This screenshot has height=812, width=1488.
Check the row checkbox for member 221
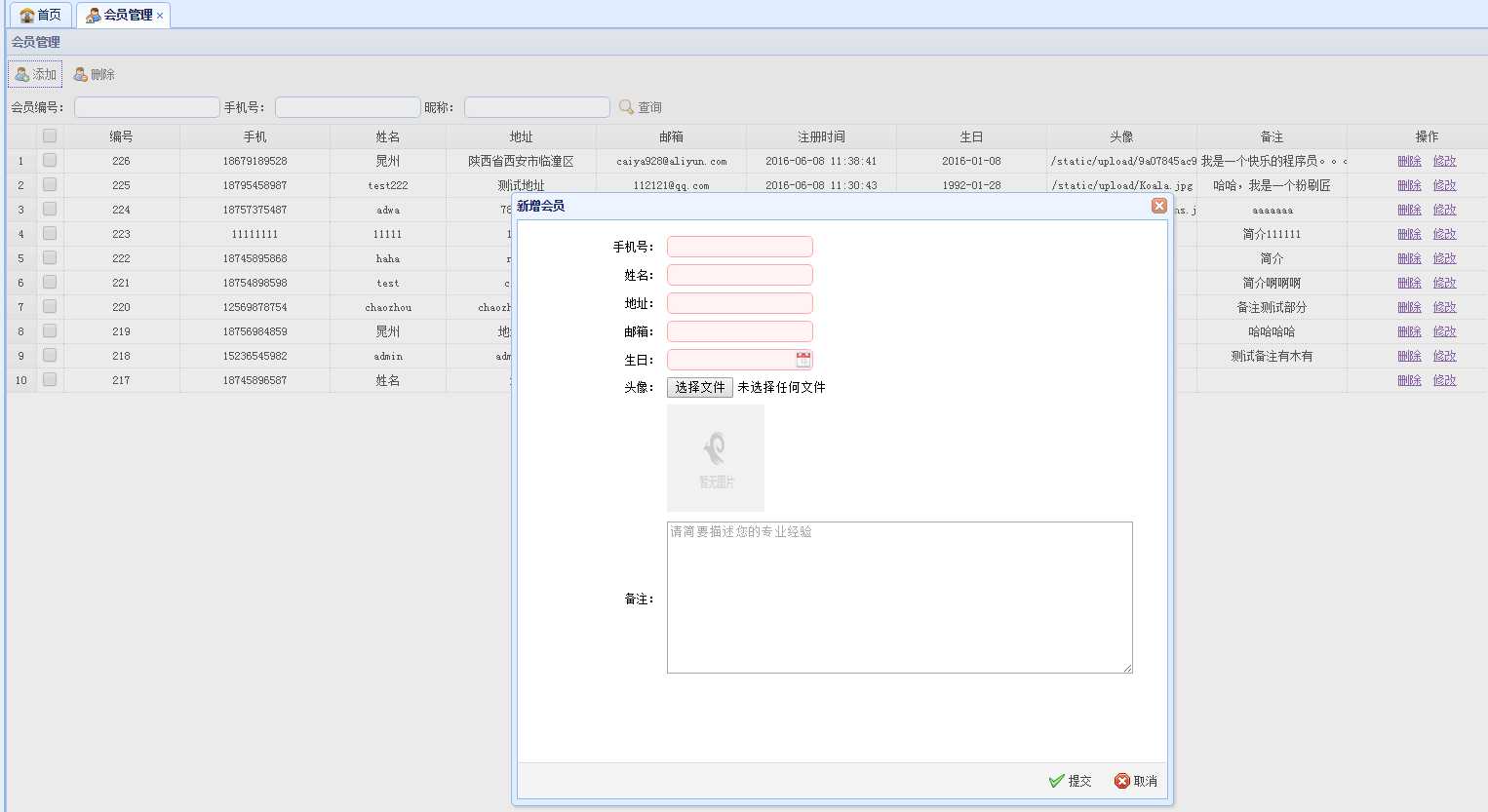point(50,282)
